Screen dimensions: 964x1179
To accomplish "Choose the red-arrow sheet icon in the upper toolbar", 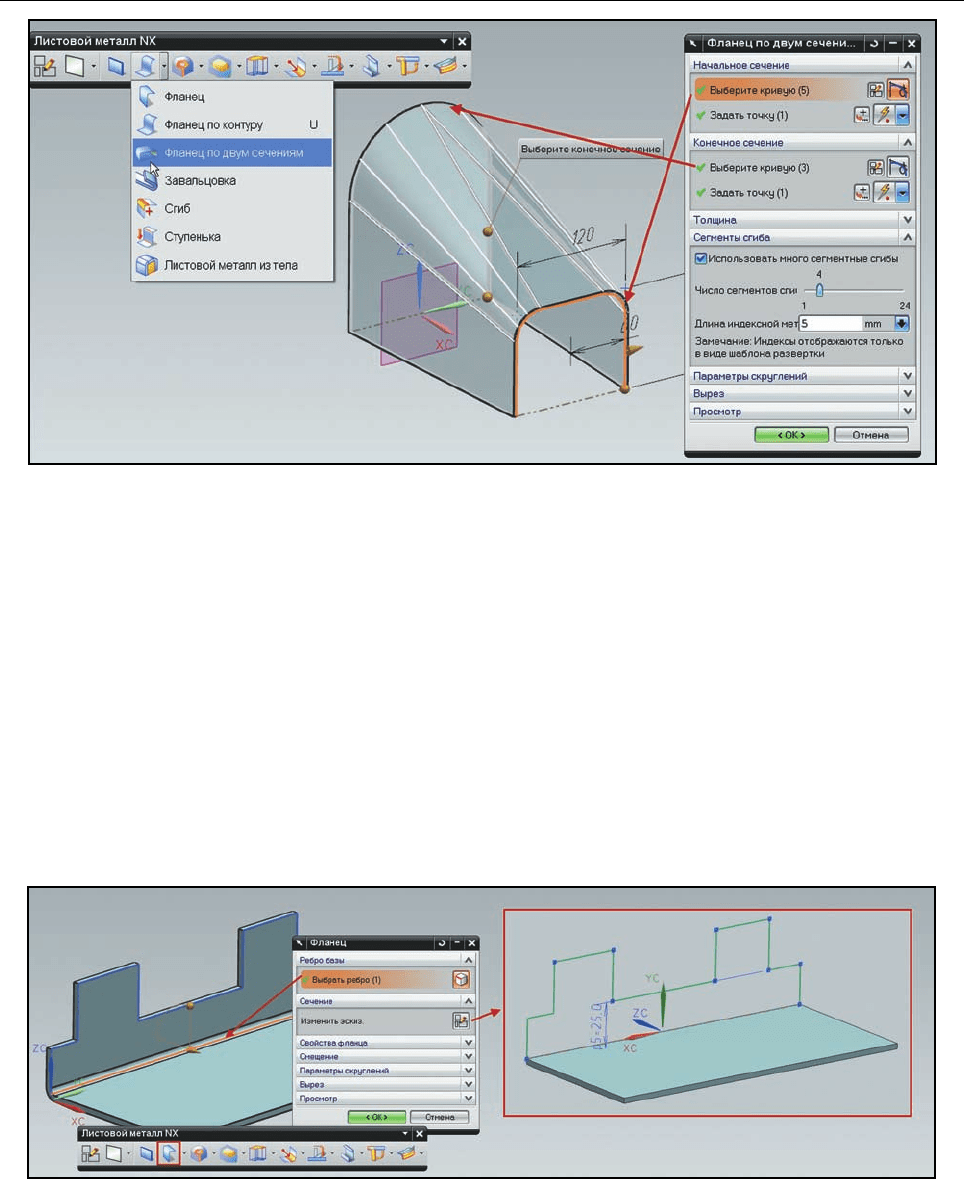I will click(296, 66).
